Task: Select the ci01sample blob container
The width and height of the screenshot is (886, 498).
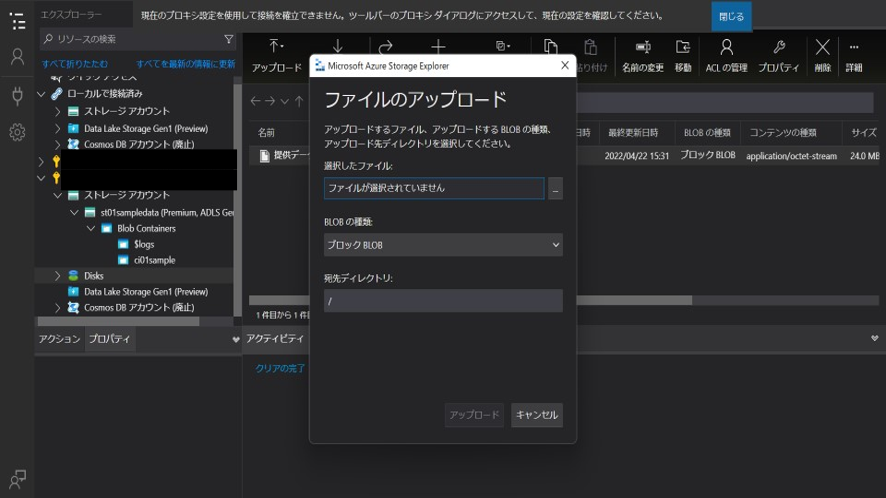Action: pos(154,260)
